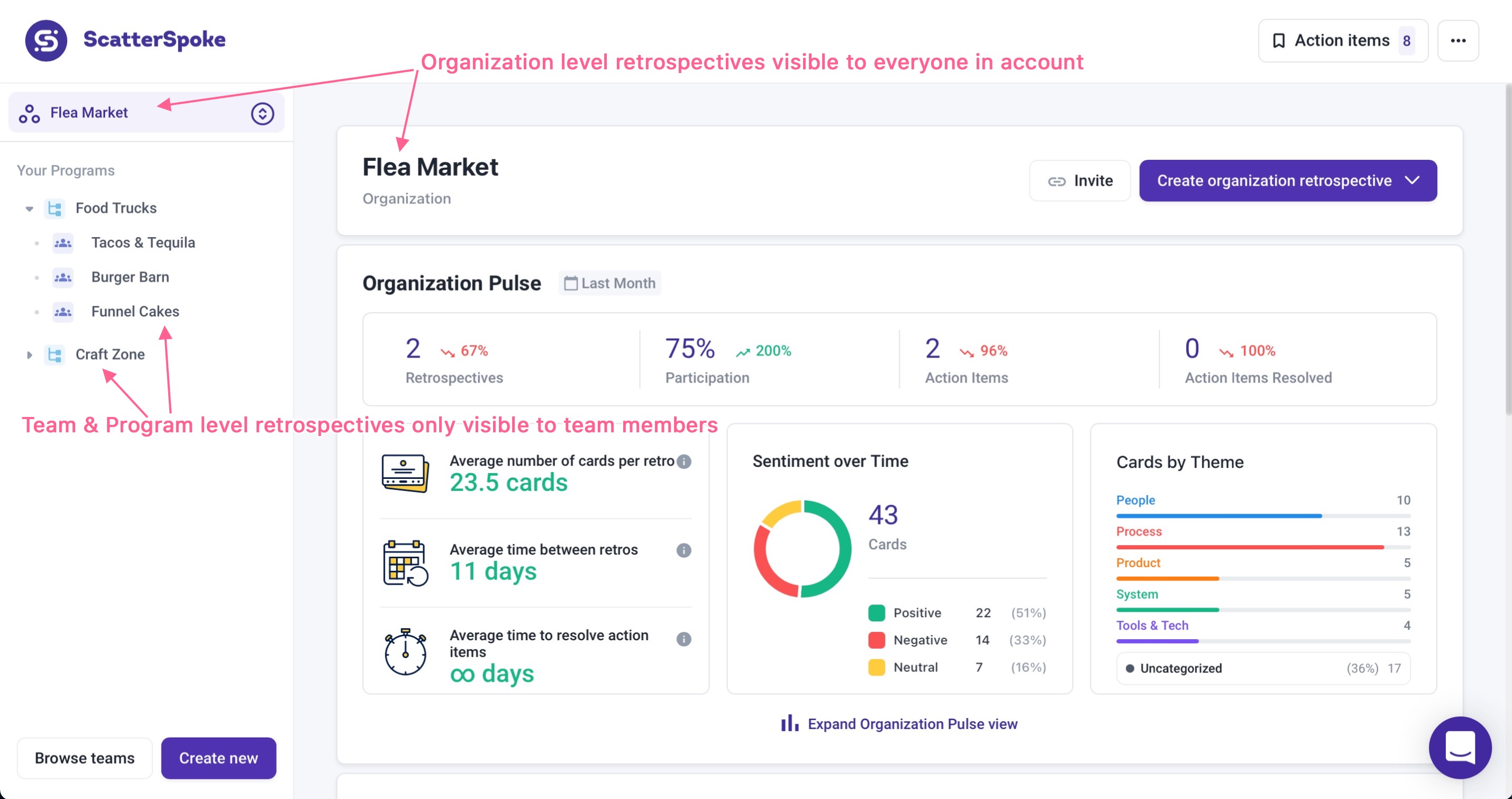Image resolution: width=1512 pixels, height=799 pixels.
Task: Open the Burger Barn team
Action: (130, 277)
